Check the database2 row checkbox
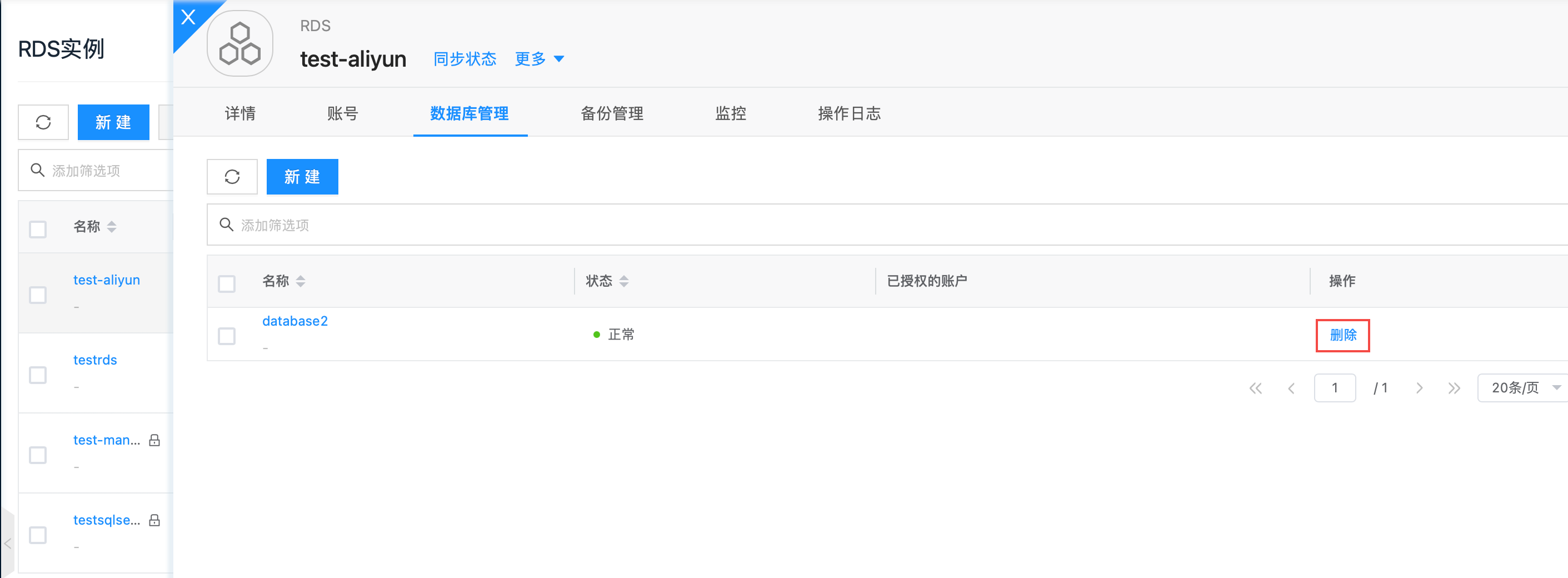This screenshot has width=1568, height=578. (227, 336)
